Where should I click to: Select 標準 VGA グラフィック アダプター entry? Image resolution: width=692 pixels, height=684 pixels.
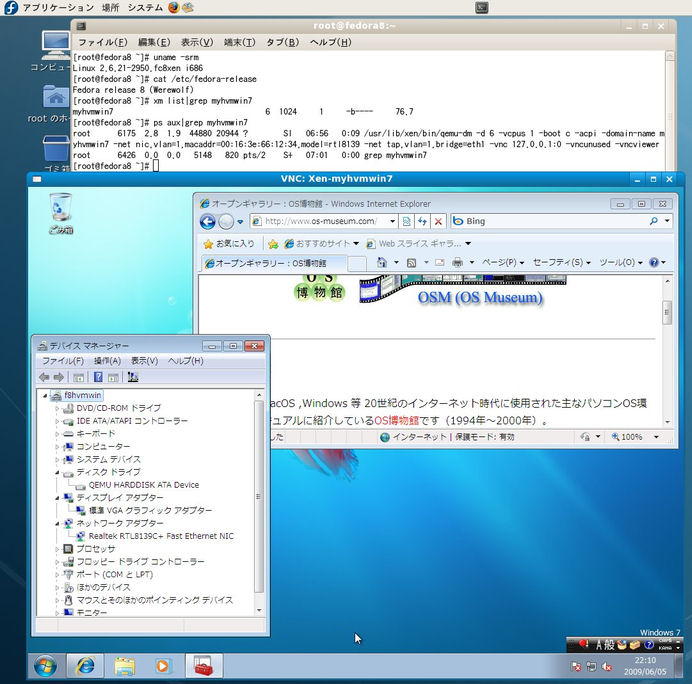click(x=150, y=511)
